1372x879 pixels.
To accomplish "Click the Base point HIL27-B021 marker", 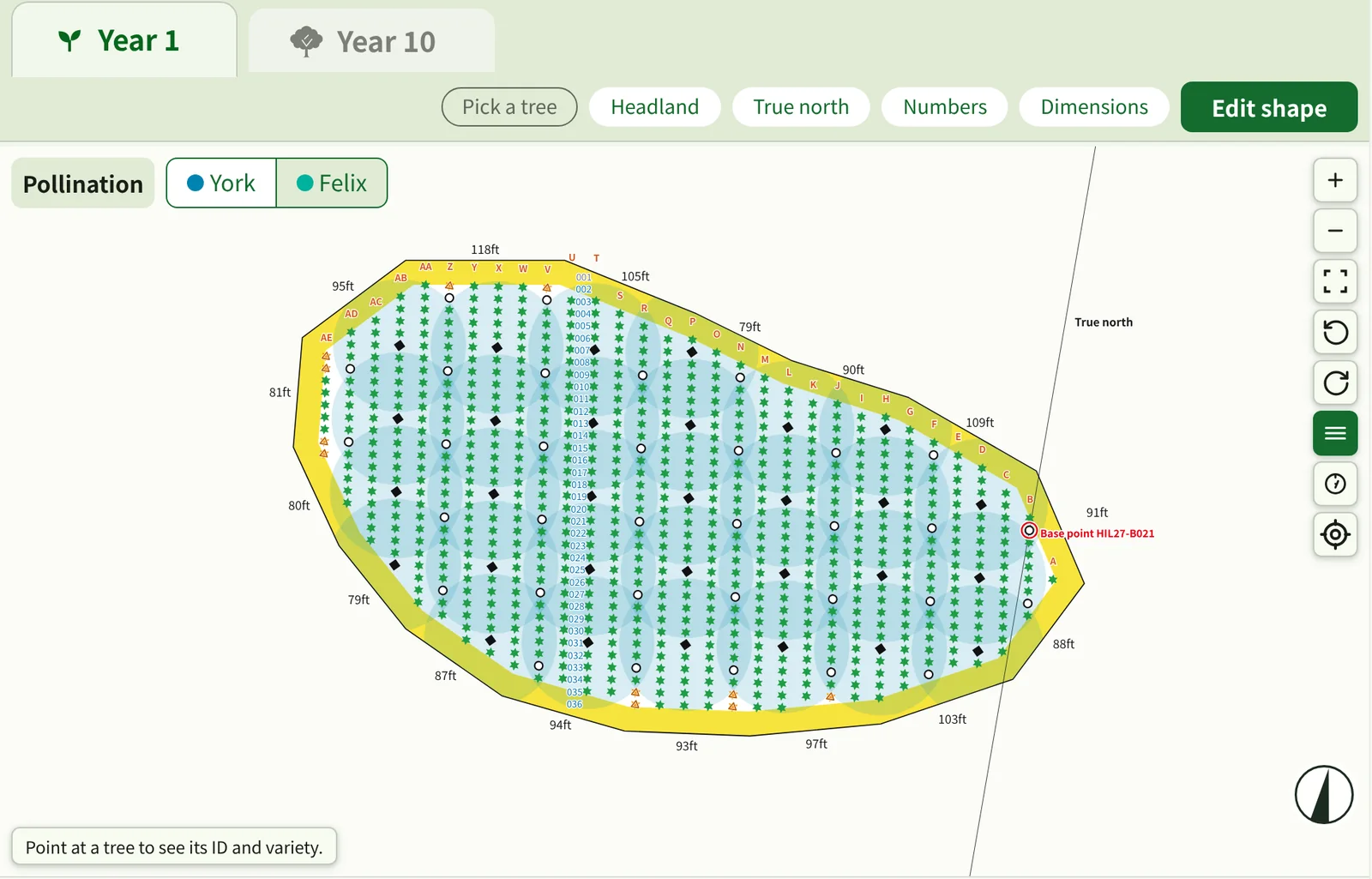I will click(1029, 531).
